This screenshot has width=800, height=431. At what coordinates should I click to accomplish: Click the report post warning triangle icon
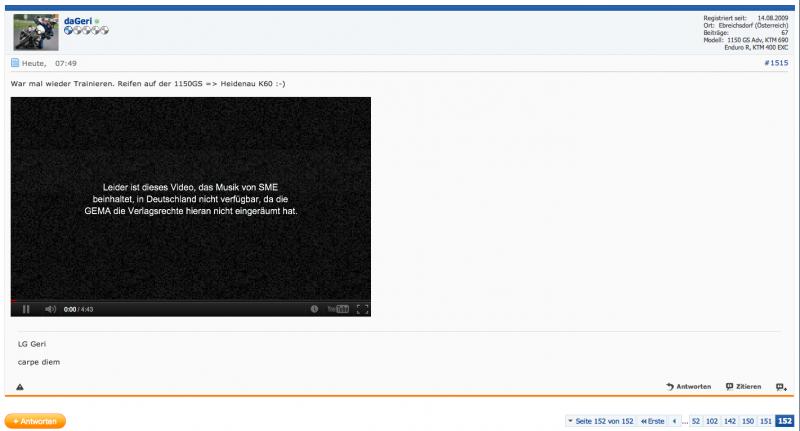point(19,387)
